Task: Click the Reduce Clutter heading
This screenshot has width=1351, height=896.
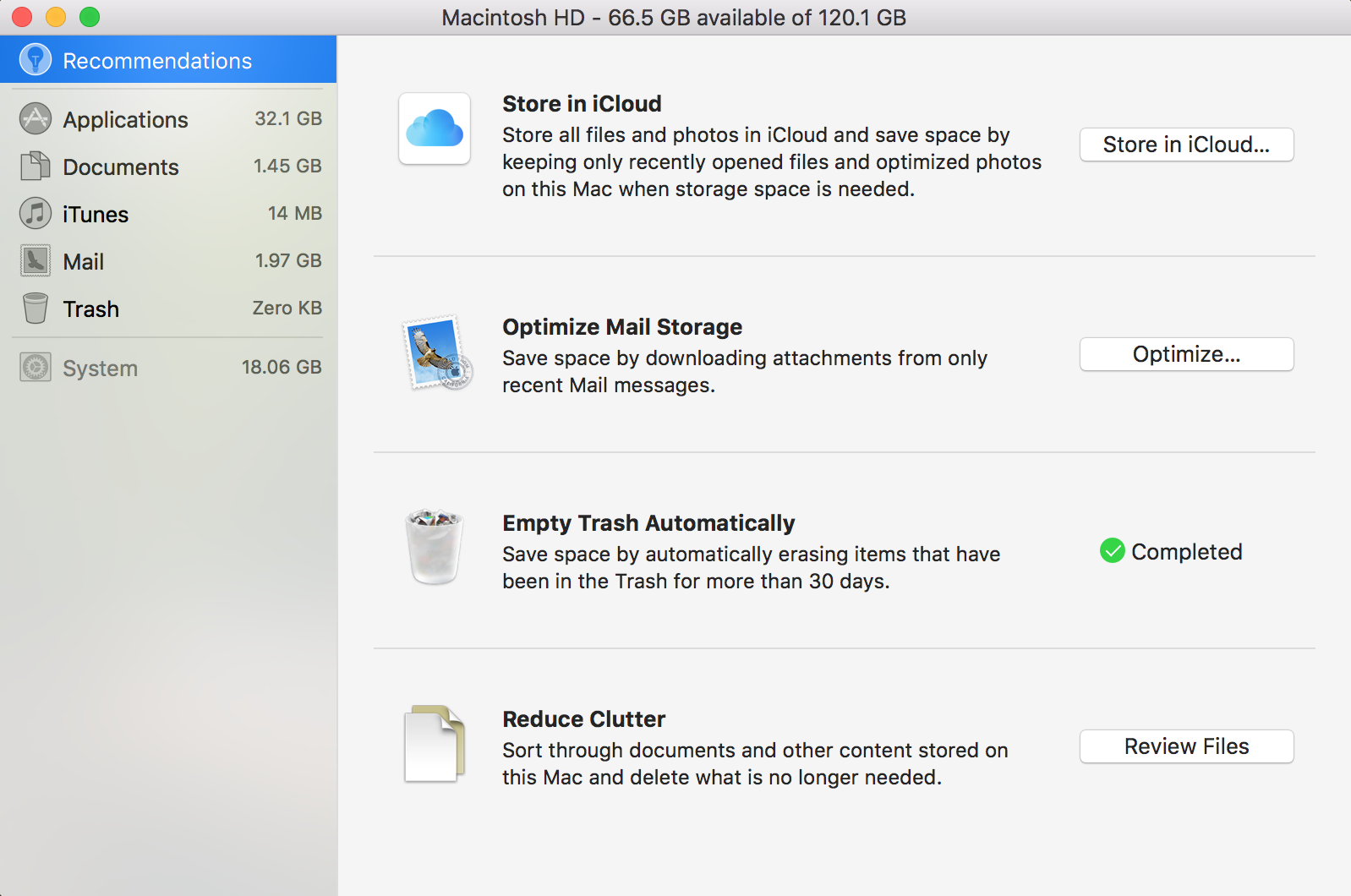Action: (583, 718)
